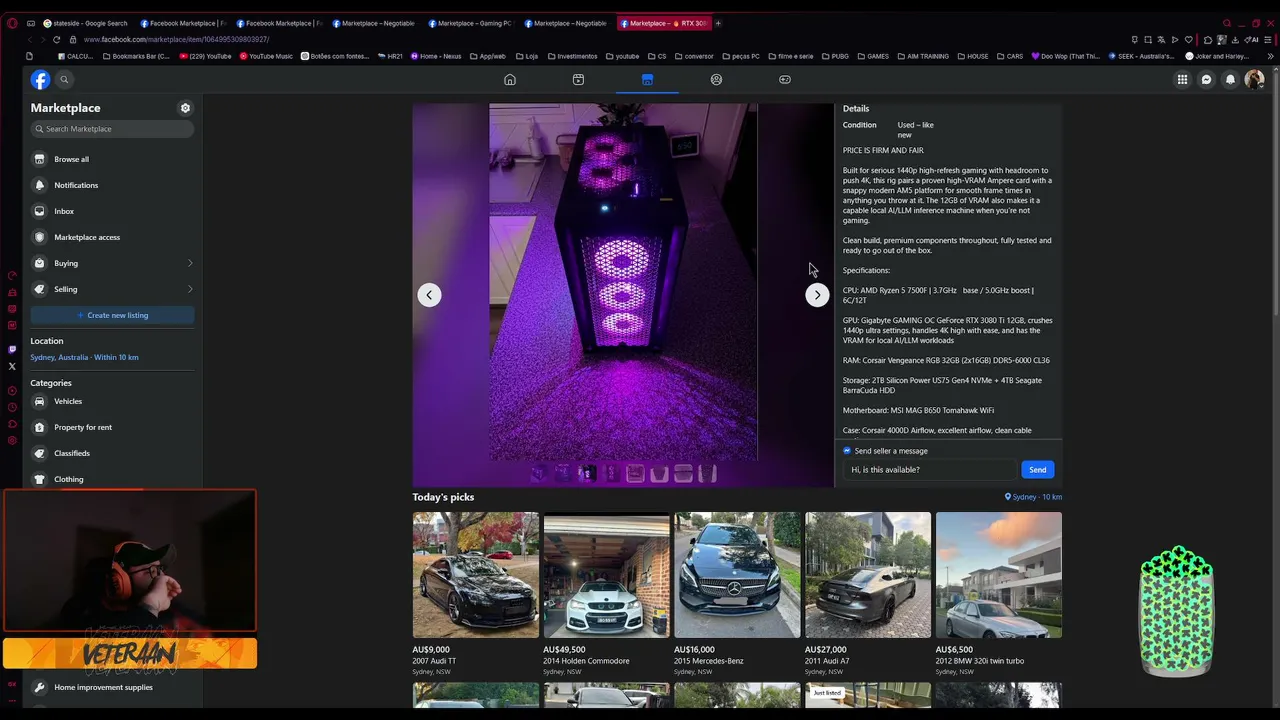Screen dimensions: 1280x720
Task: Click the Sydney · 10 km location link
Action: pyautogui.click(x=1033, y=497)
